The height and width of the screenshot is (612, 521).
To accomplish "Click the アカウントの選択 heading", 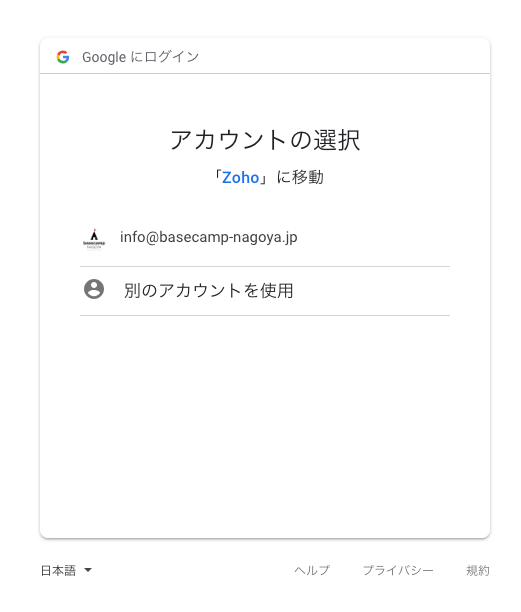I will pyautogui.click(x=265, y=140).
